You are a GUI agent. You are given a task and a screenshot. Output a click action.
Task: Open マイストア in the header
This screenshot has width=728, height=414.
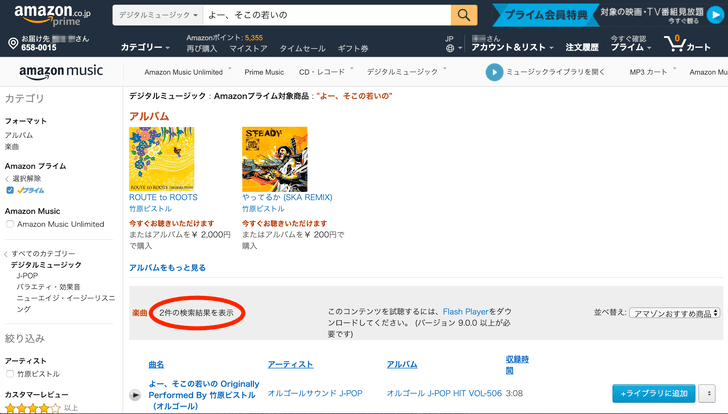248,48
